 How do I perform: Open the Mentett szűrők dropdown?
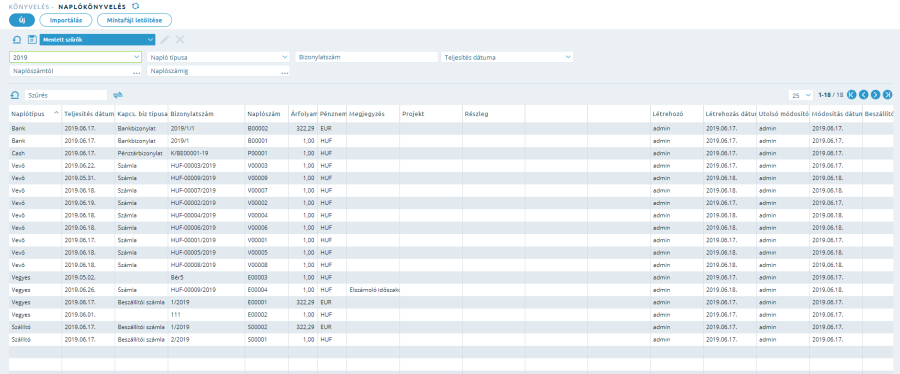[97, 40]
